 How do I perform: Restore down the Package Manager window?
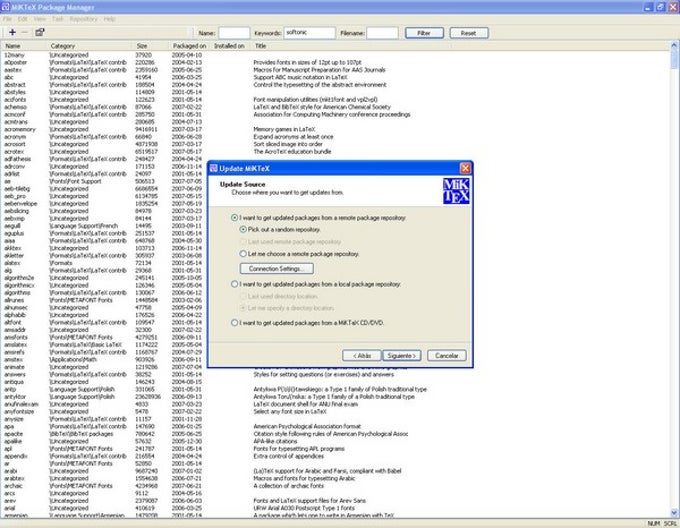[x=660, y=7]
